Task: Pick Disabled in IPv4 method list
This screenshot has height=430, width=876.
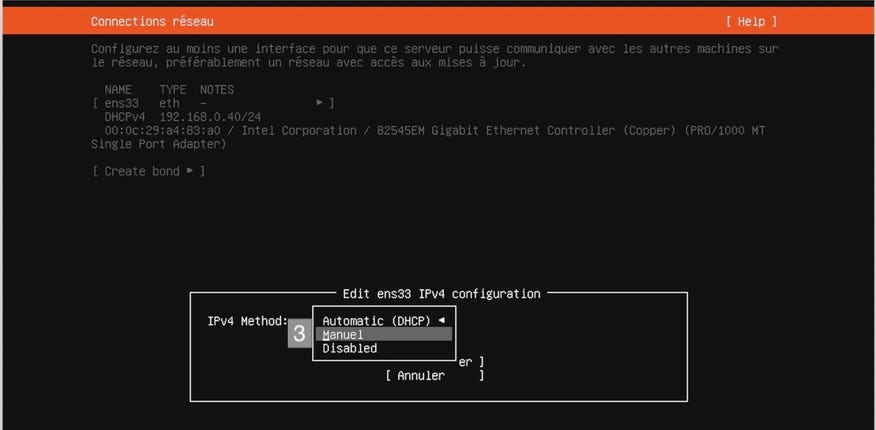Action: 350,349
